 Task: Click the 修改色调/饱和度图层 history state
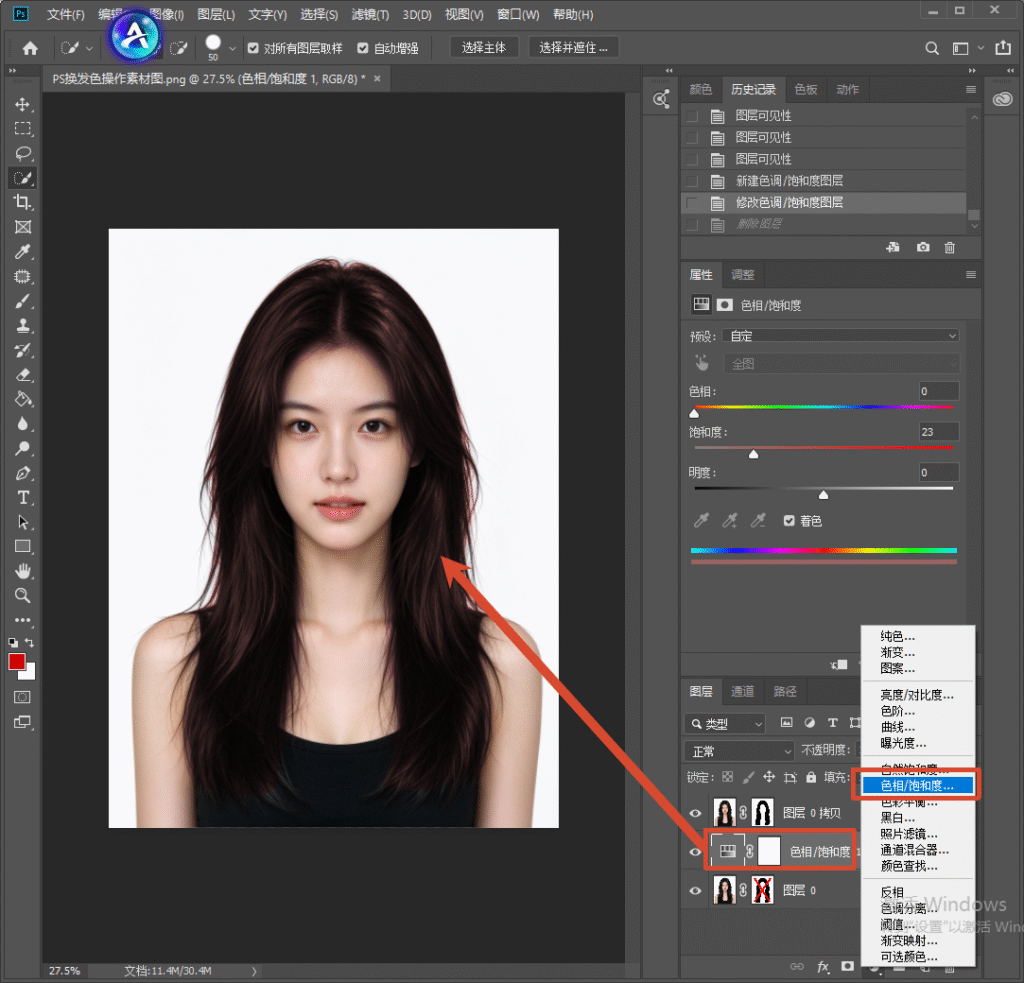coord(823,202)
